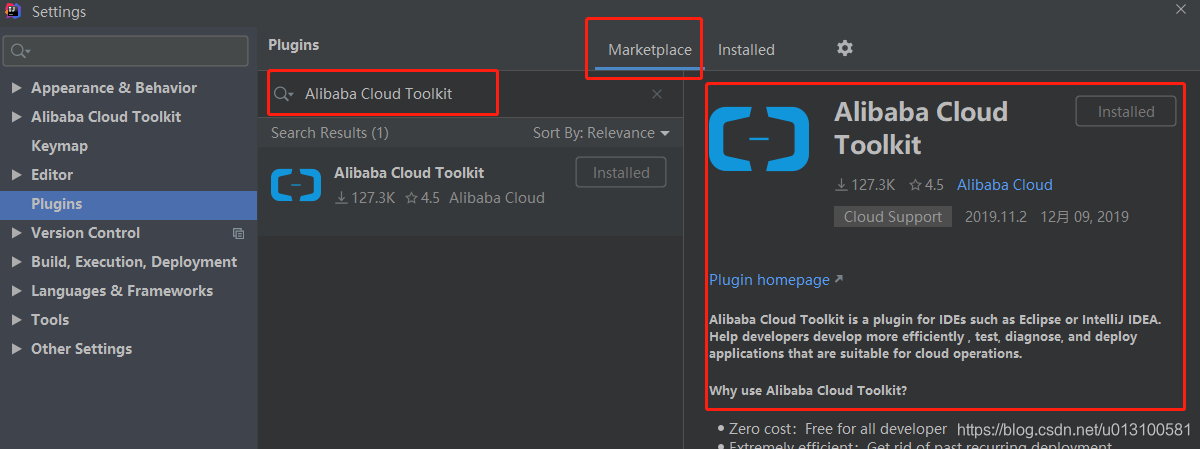This screenshot has height=449, width=1200.
Task: Click the release date 12月 09, 2019
Action: (x=1085, y=217)
